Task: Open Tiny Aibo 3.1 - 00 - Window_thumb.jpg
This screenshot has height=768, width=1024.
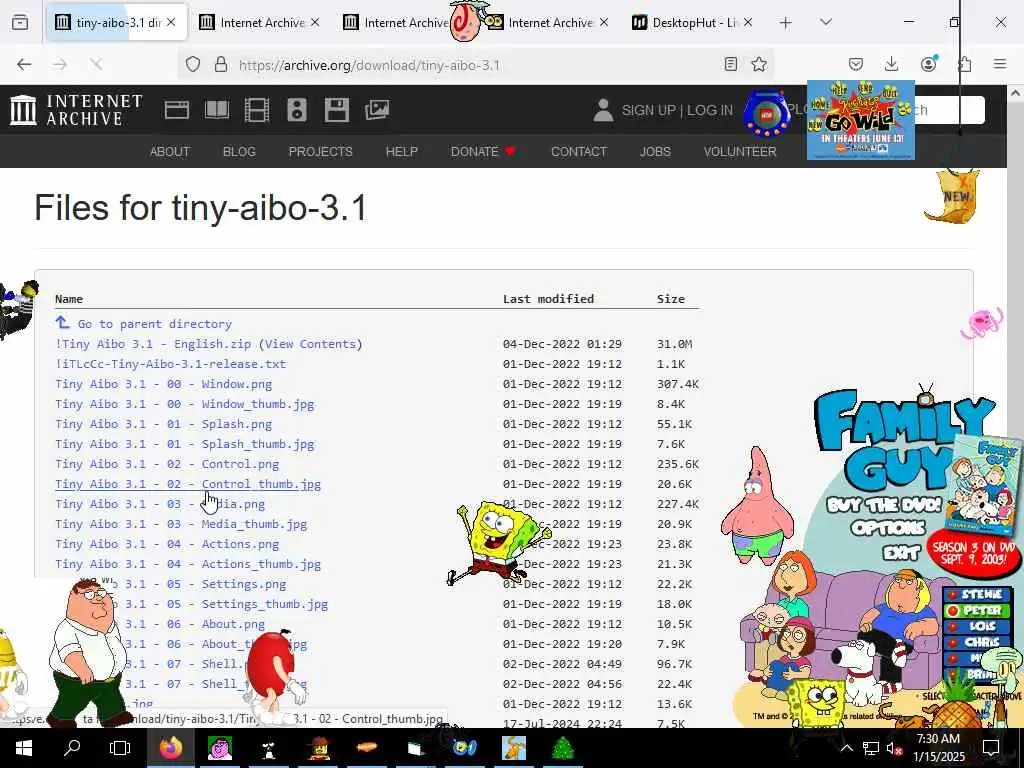Action: click(185, 404)
